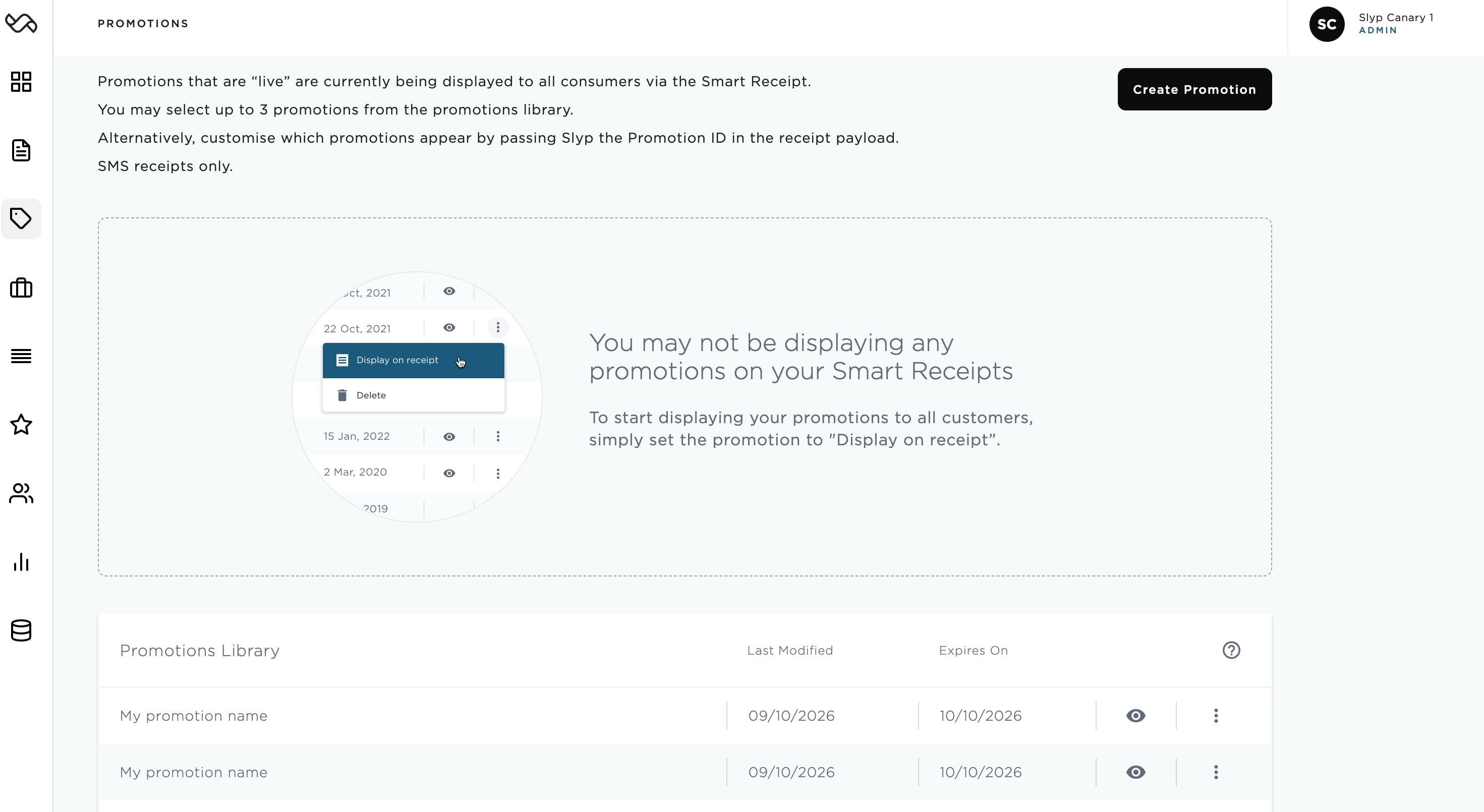
Task: Click the SMS receipts only text
Action: 165,166
